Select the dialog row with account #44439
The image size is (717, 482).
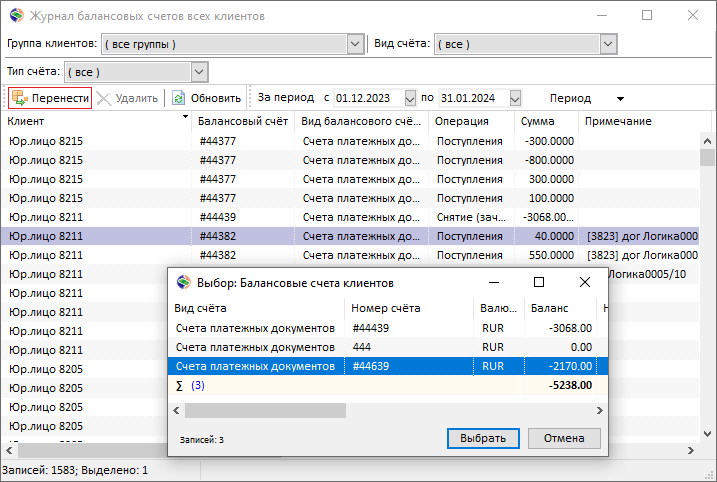tap(388, 328)
